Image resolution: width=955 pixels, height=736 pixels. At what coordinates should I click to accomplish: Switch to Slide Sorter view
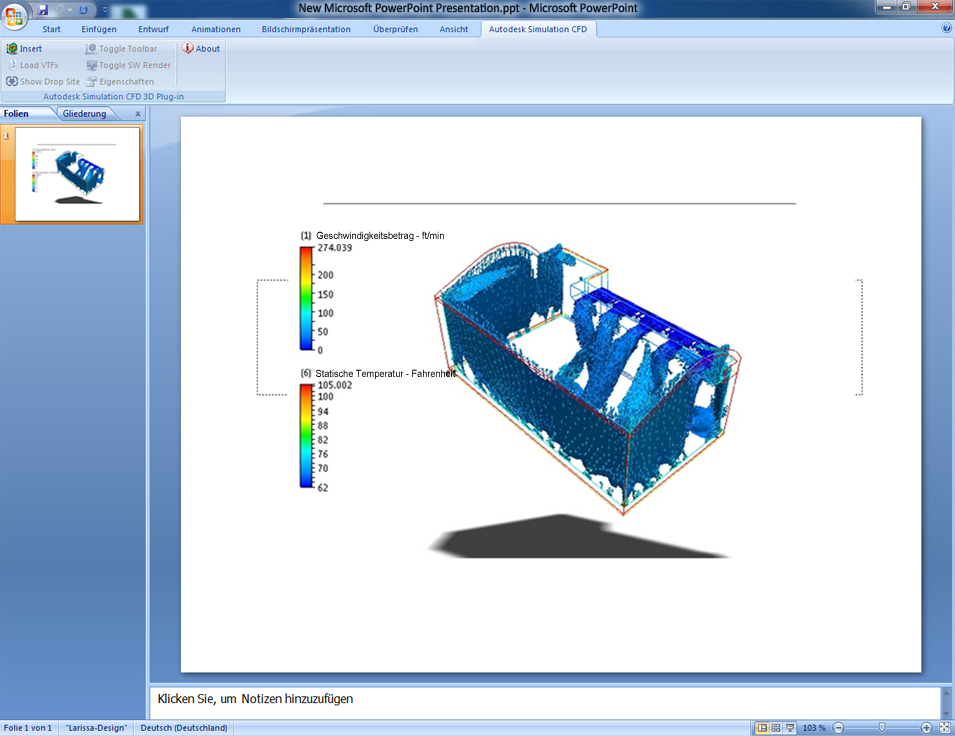(x=776, y=728)
